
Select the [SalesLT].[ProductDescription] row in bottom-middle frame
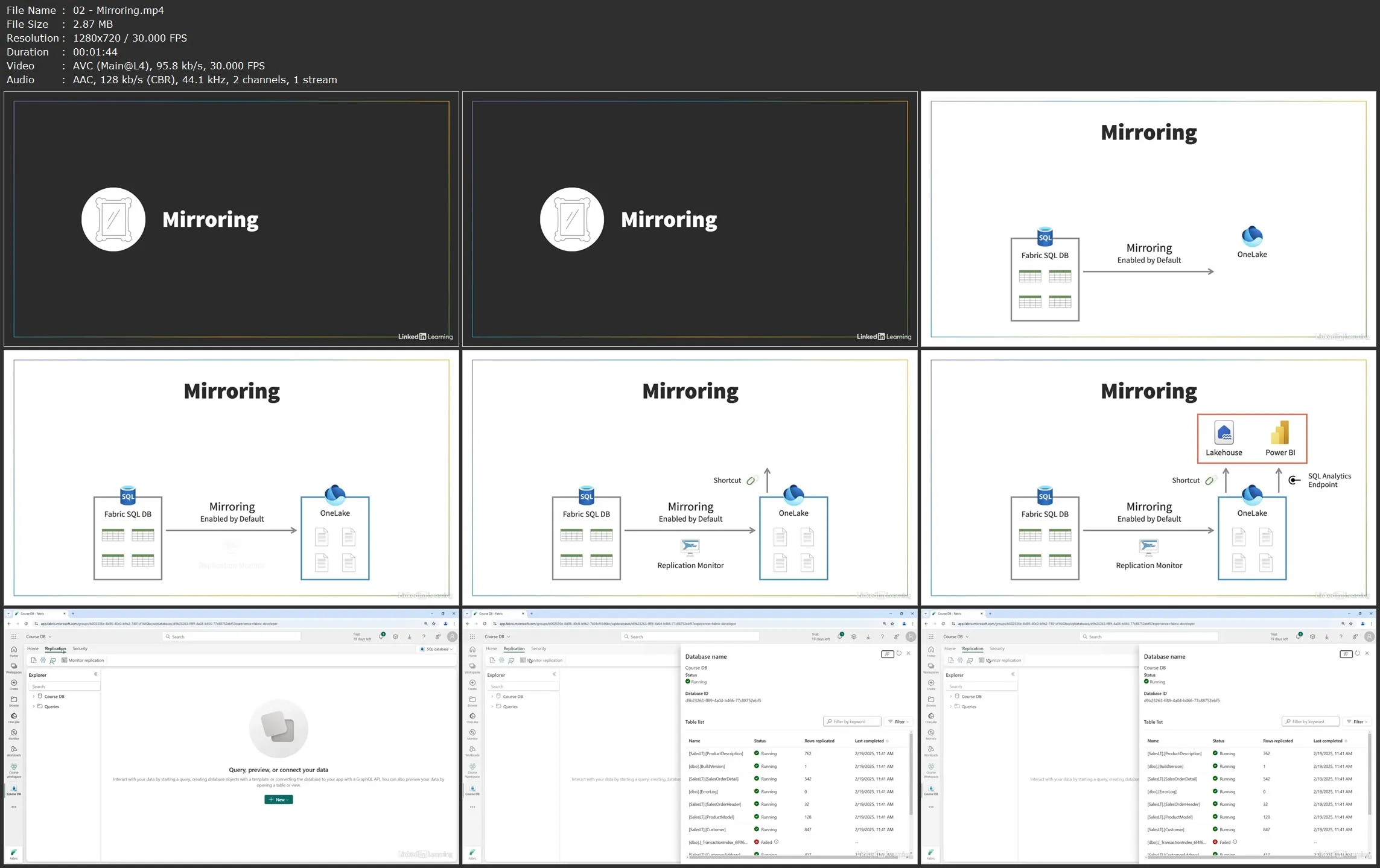(x=797, y=753)
